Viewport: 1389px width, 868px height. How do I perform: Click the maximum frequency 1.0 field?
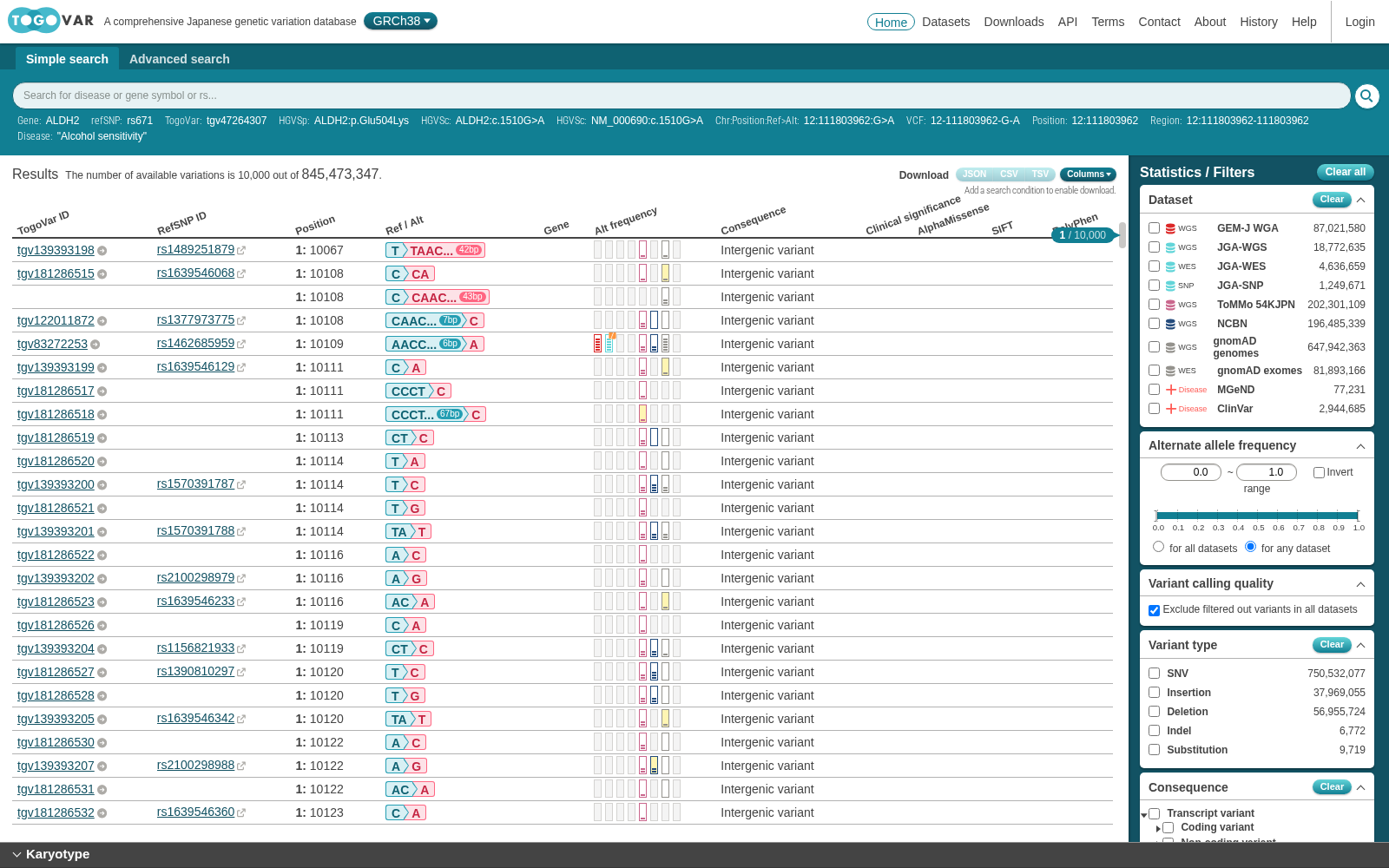click(x=1267, y=472)
